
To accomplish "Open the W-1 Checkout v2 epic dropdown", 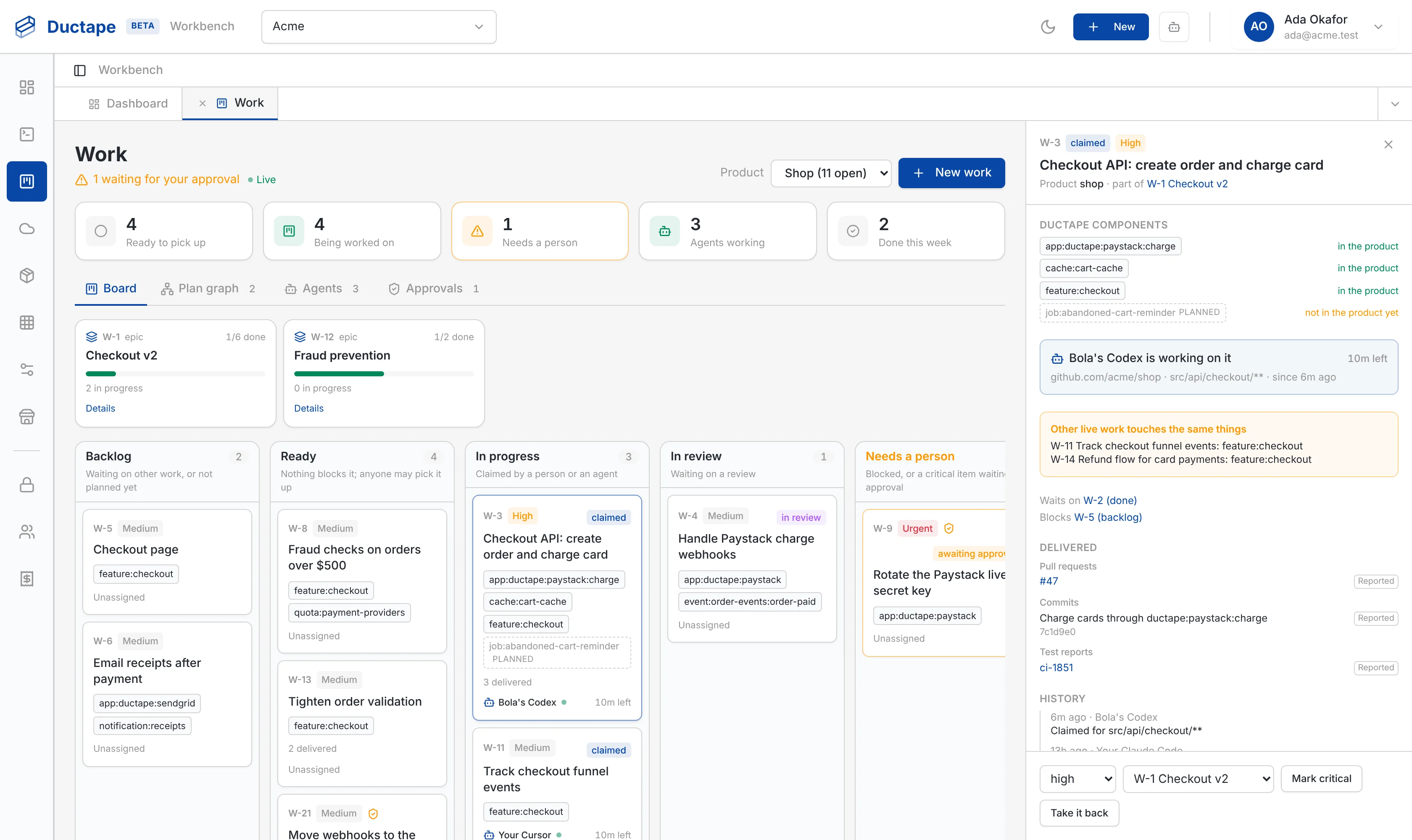I will (1198, 779).
